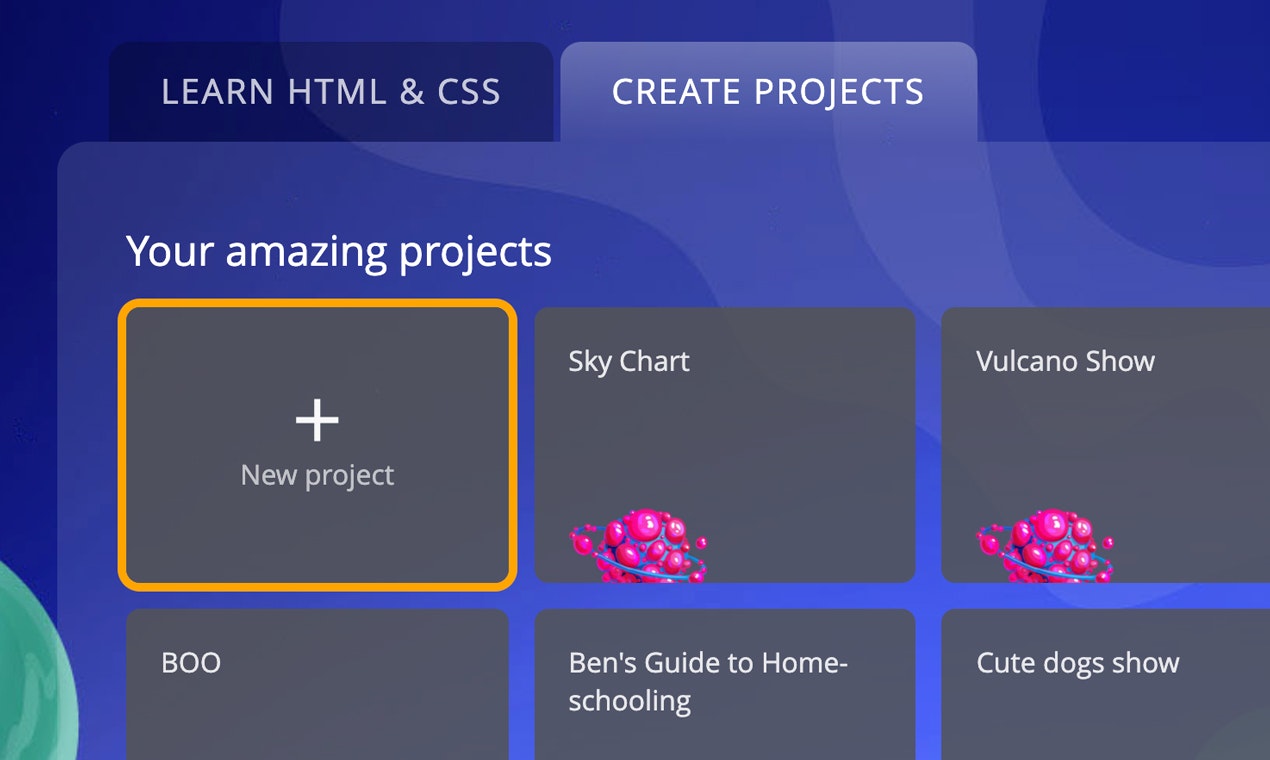Click the Ben's Guide to Home-schooling title text
1270x760 pixels.
tap(709, 681)
